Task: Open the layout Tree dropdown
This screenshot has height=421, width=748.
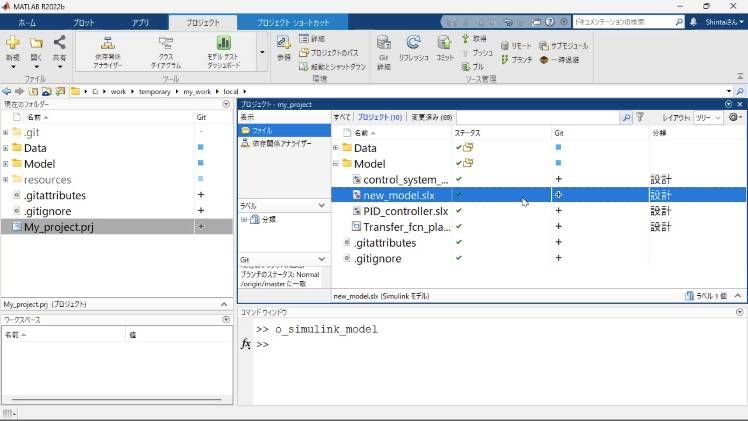Action: (708, 117)
